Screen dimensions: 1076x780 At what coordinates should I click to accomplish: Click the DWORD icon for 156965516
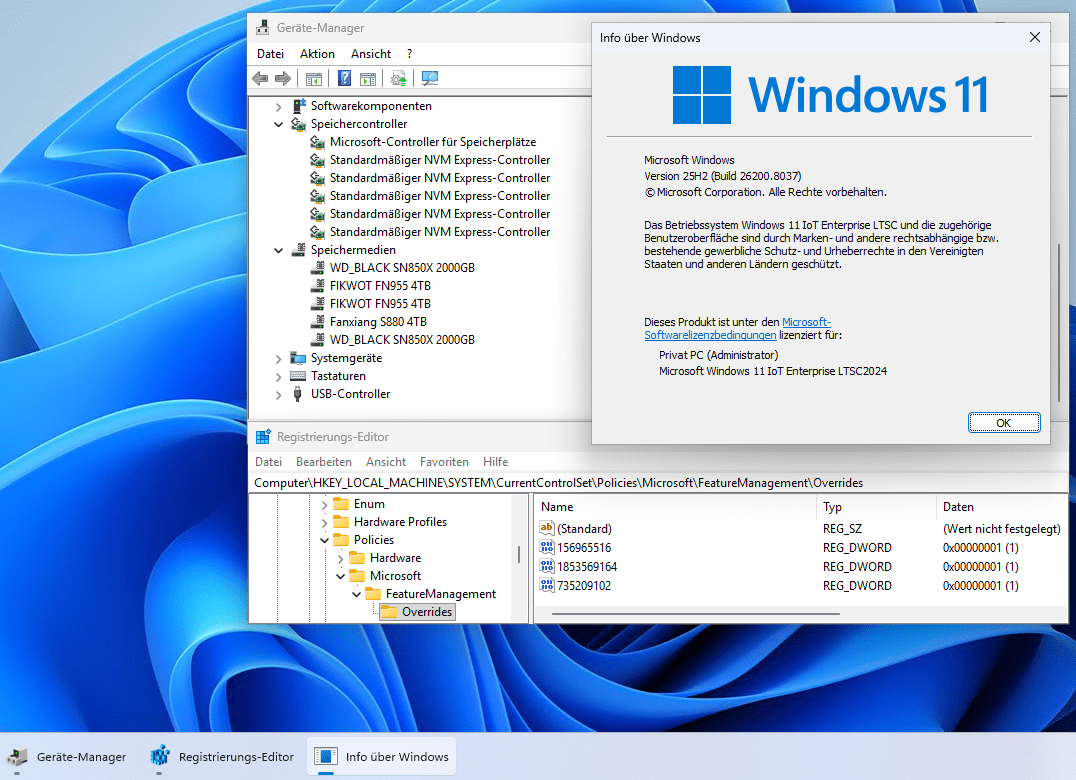546,547
